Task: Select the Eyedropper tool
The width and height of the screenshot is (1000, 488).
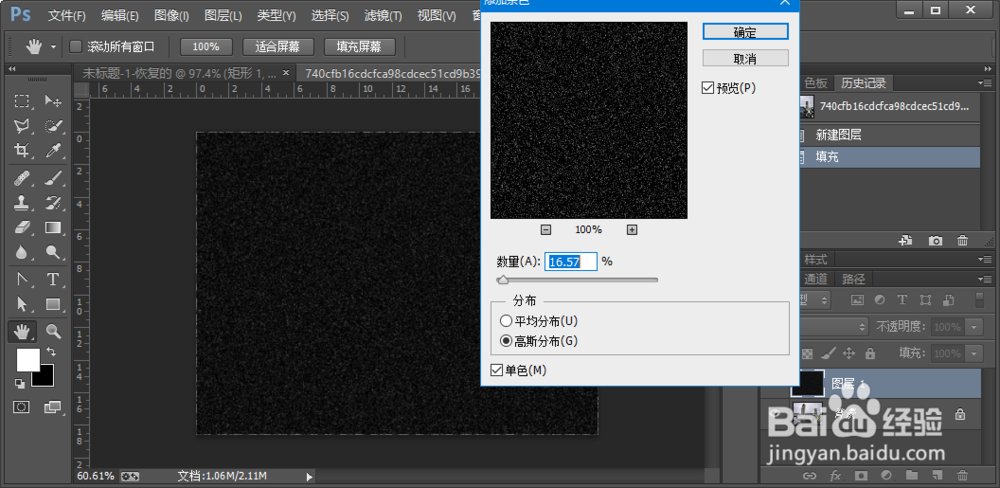Action: [53, 151]
